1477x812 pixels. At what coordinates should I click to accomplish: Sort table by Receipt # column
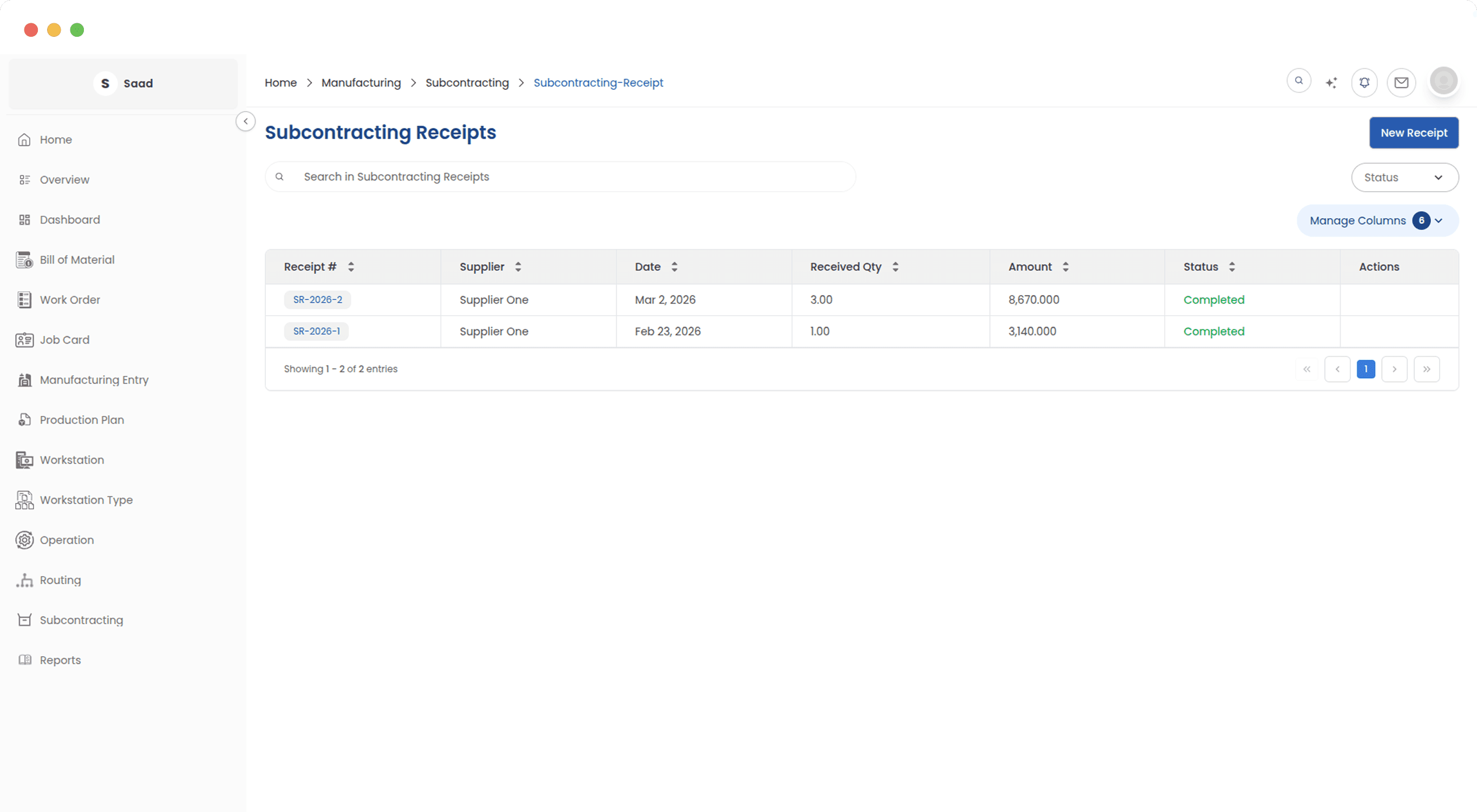(x=351, y=267)
